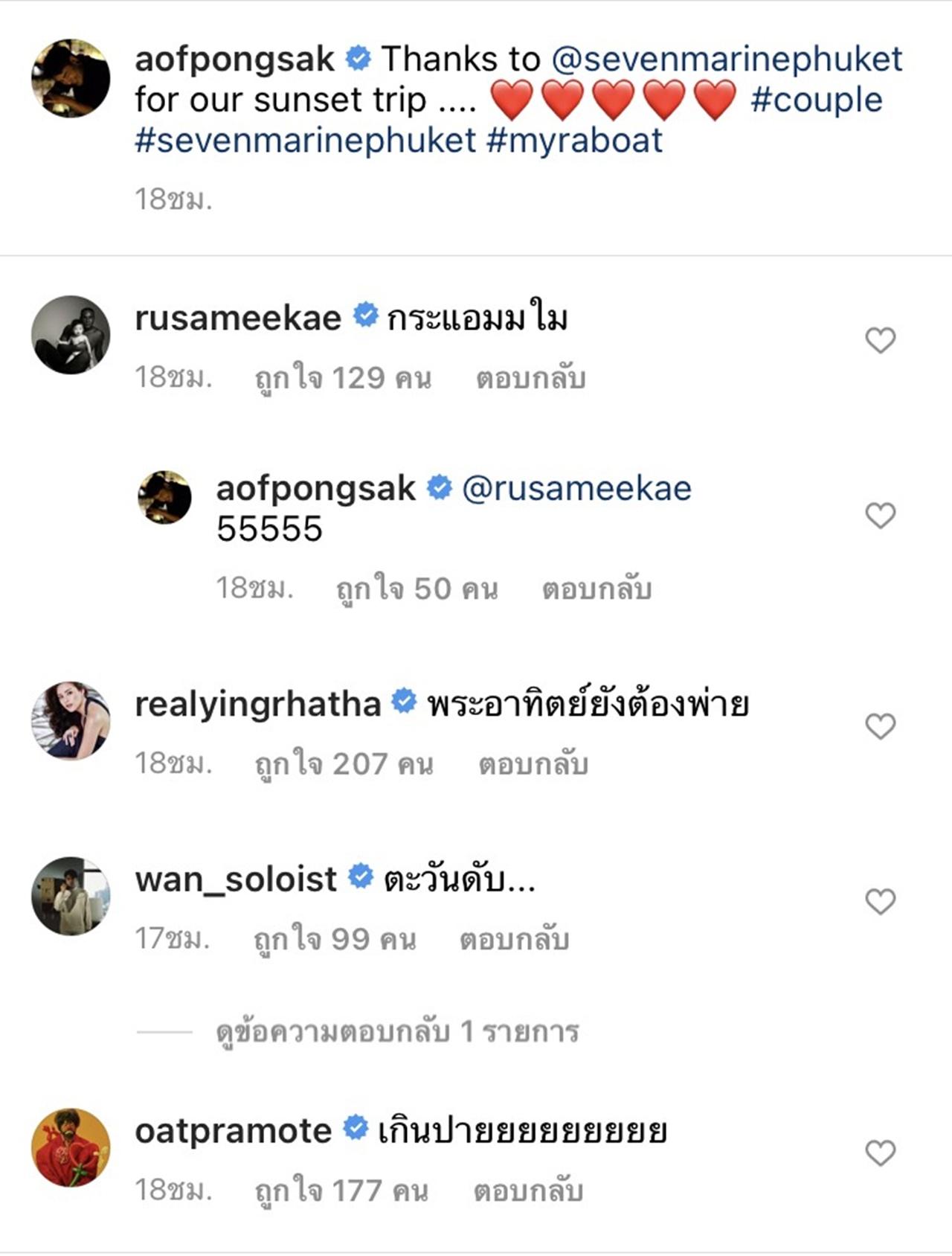This screenshot has height=1256, width=952.
Task: Open the #couple hashtag
Action: (817, 100)
